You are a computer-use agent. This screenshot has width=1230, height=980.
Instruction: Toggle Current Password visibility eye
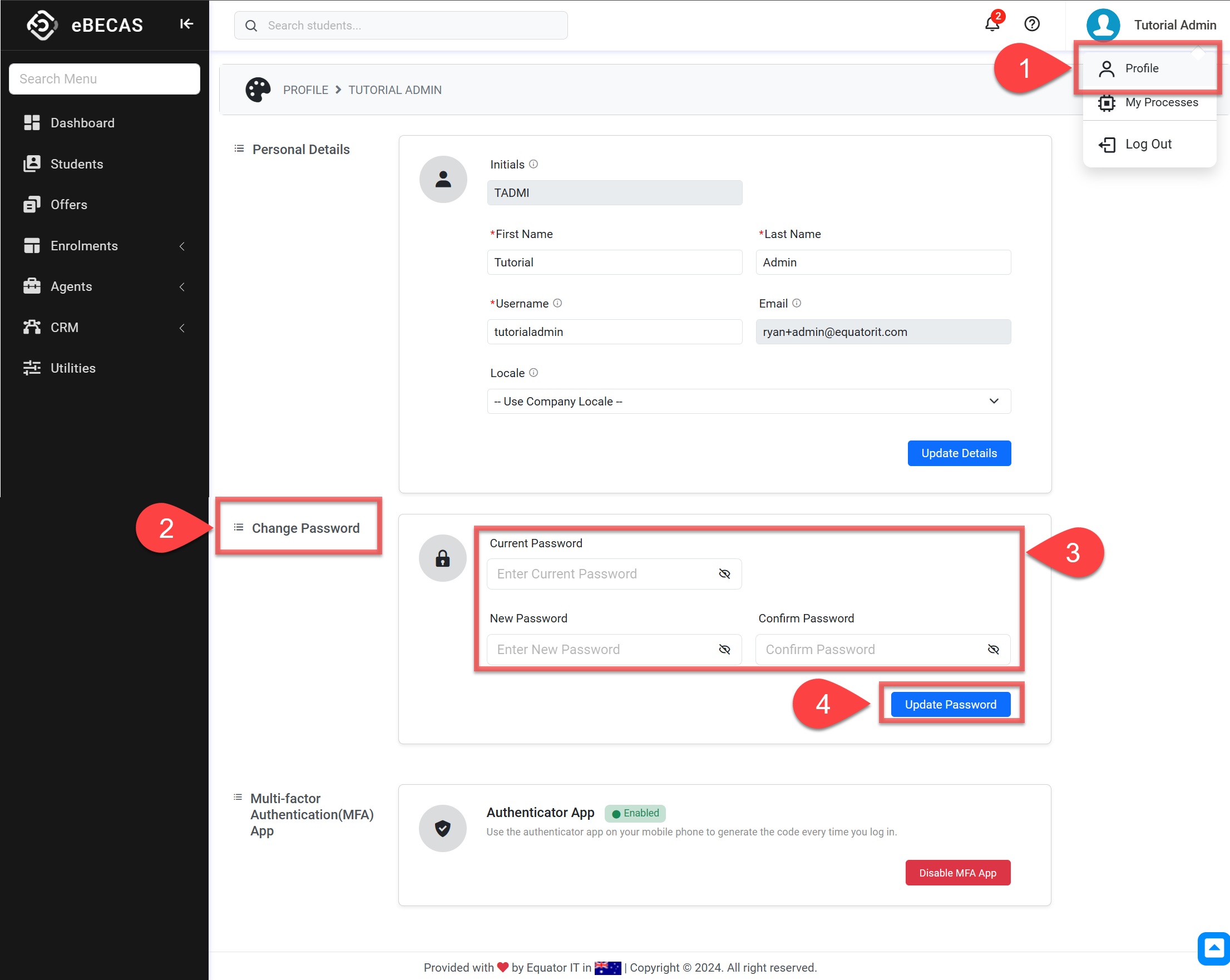pyautogui.click(x=724, y=574)
